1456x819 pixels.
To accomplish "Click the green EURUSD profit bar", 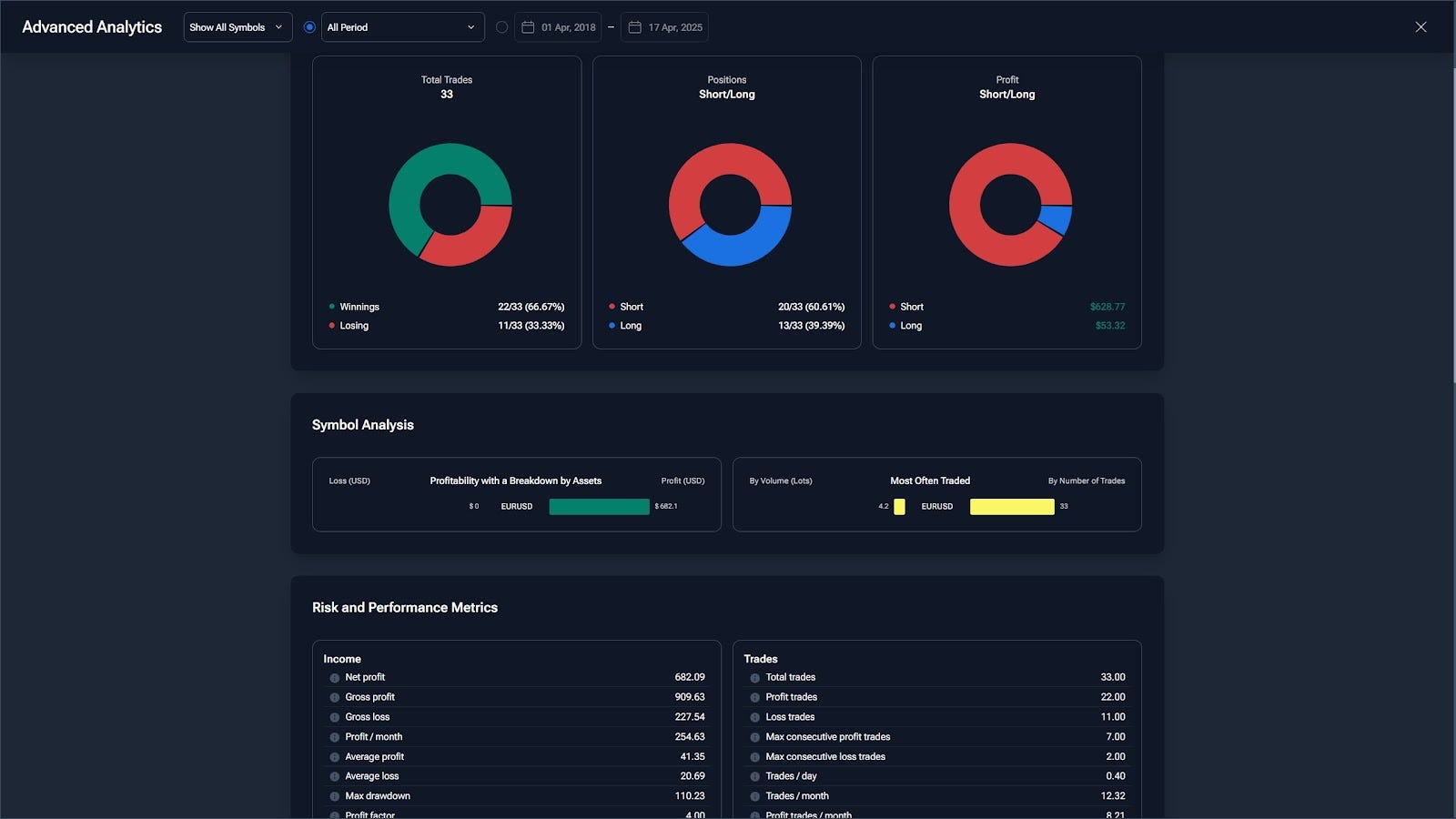I will pyautogui.click(x=599, y=507).
